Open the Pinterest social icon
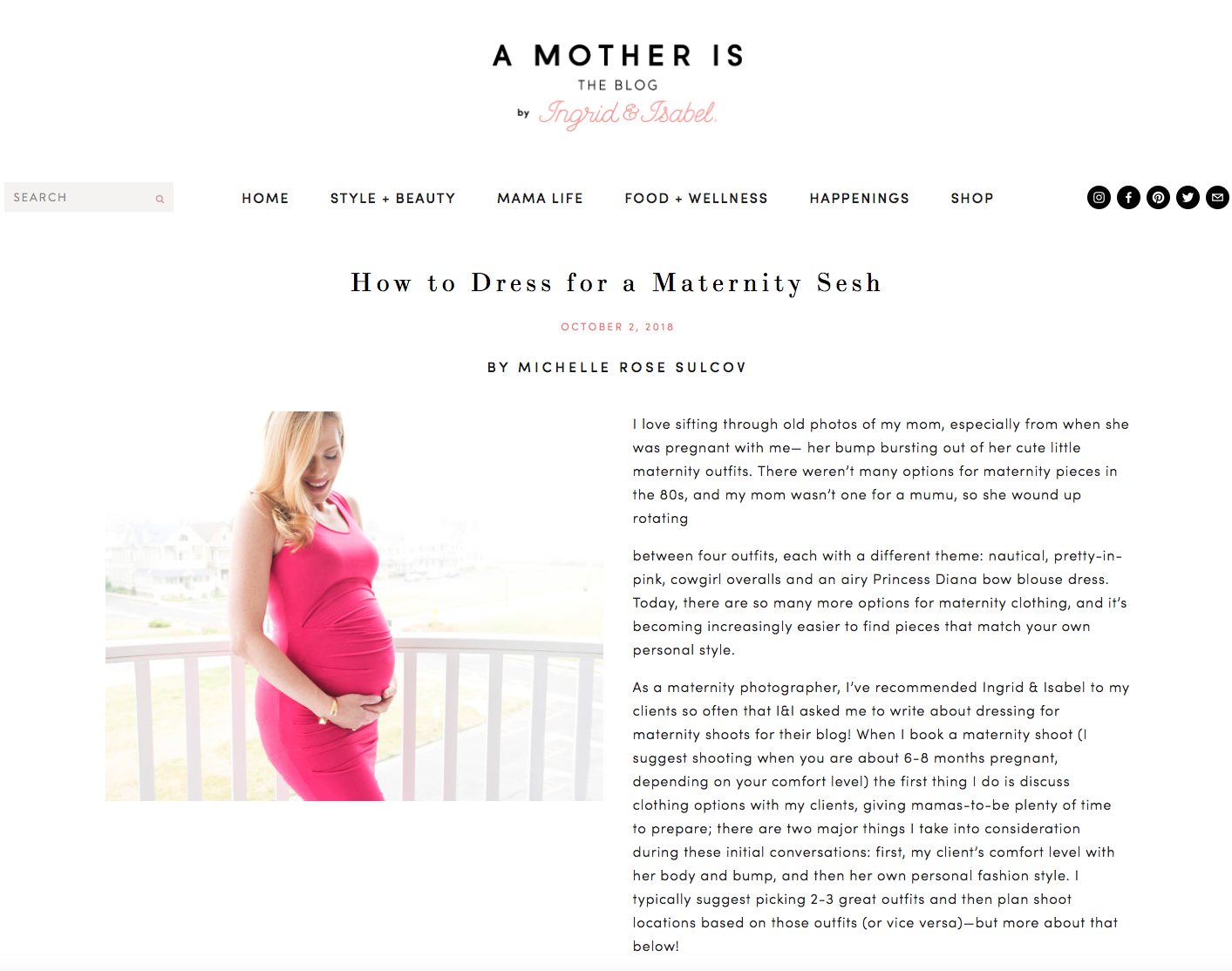 point(1158,198)
